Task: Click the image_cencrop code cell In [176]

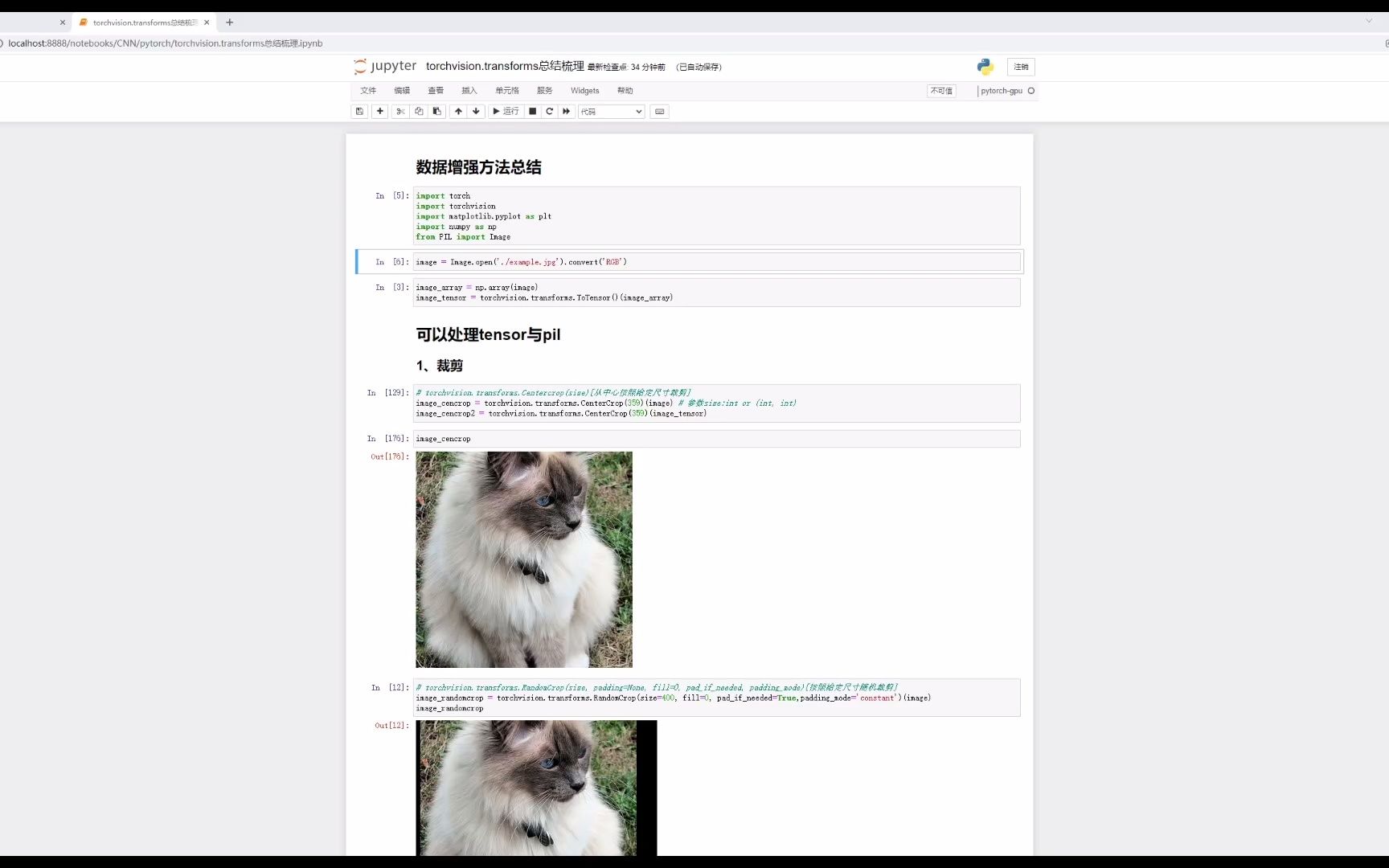Action: (716, 439)
